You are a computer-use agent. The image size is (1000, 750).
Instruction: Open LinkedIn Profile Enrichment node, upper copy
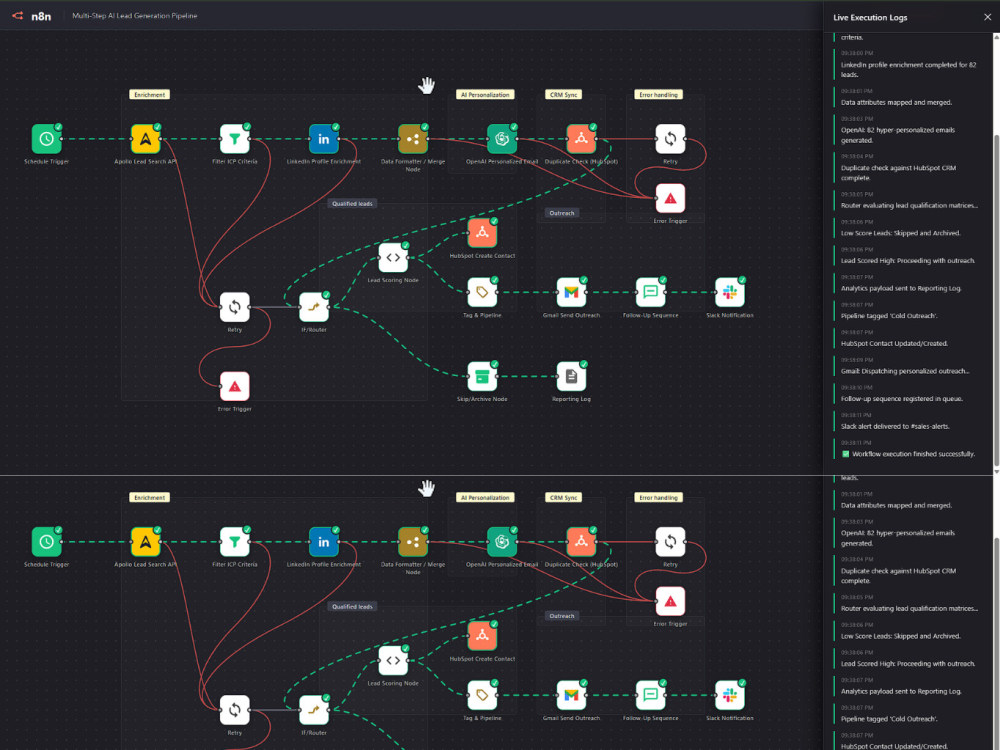324,139
